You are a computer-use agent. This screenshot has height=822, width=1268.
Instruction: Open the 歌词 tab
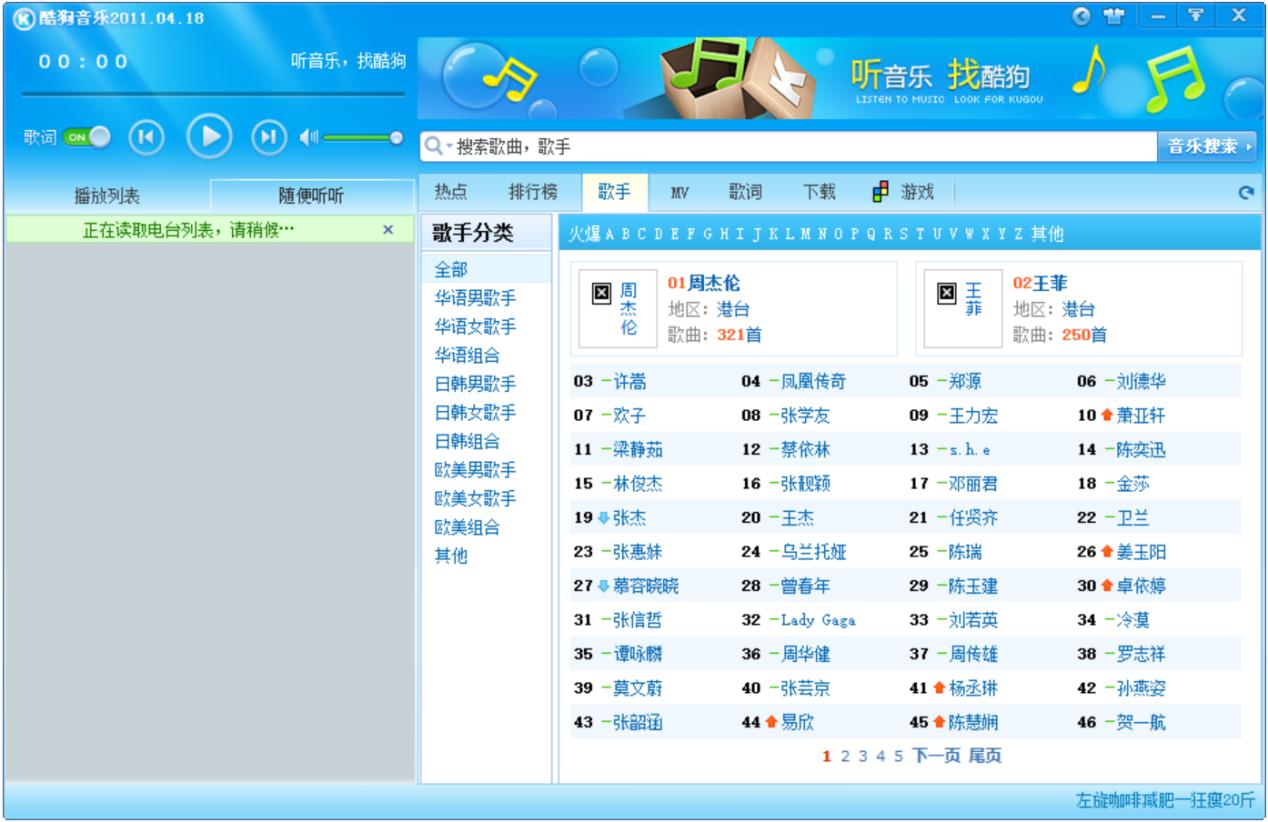(x=745, y=192)
